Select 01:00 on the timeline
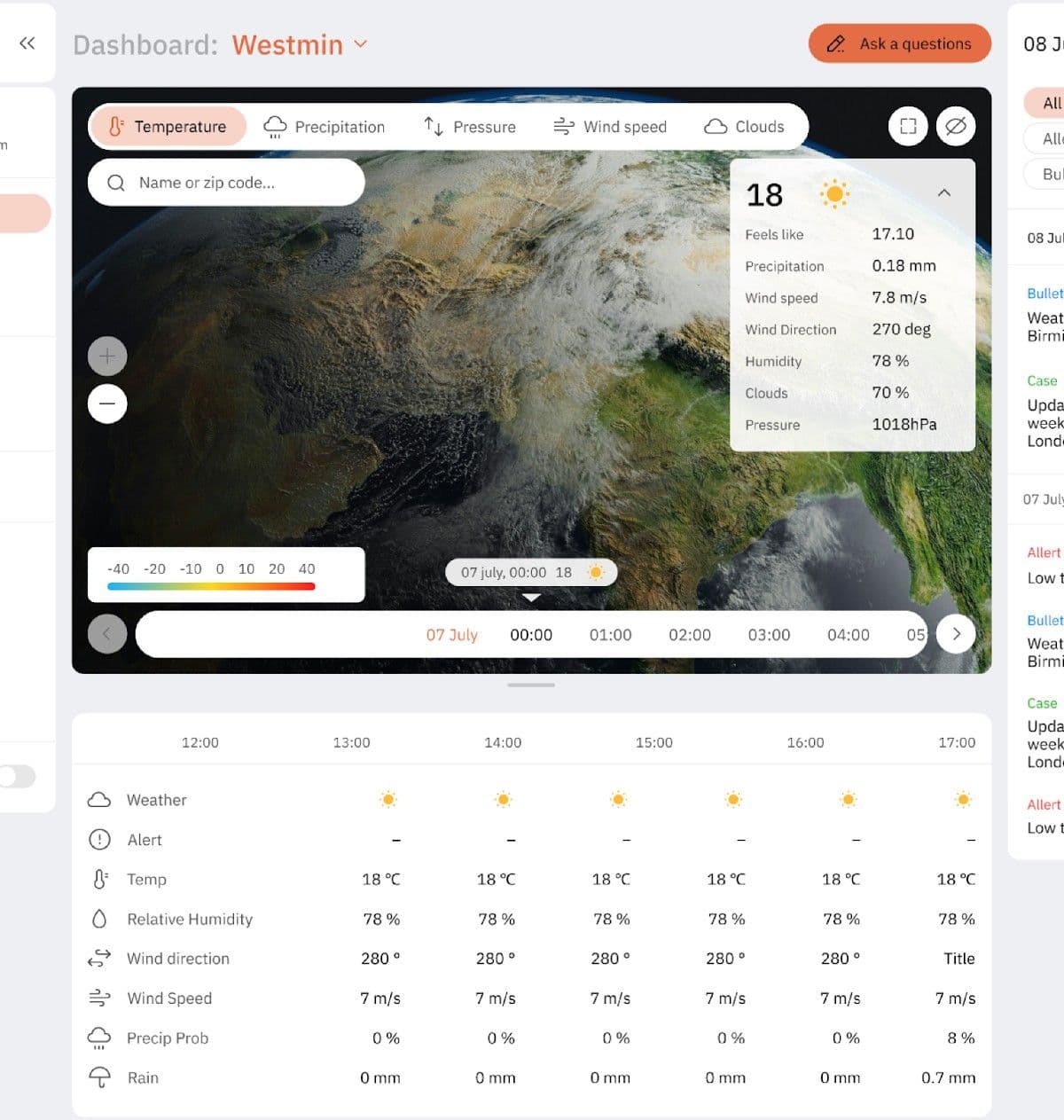 611,635
